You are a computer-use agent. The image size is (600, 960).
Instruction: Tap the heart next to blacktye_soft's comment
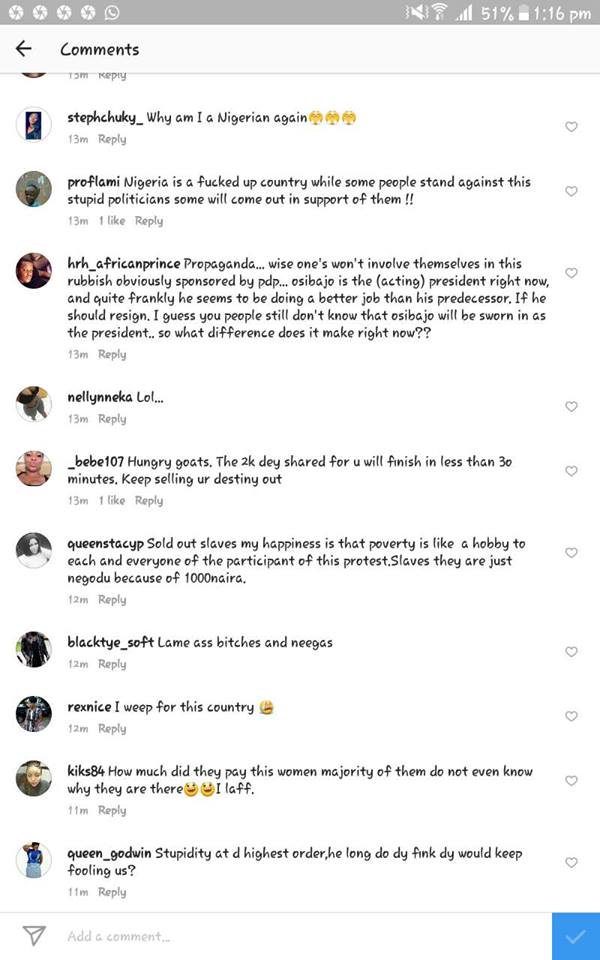point(571,652)
